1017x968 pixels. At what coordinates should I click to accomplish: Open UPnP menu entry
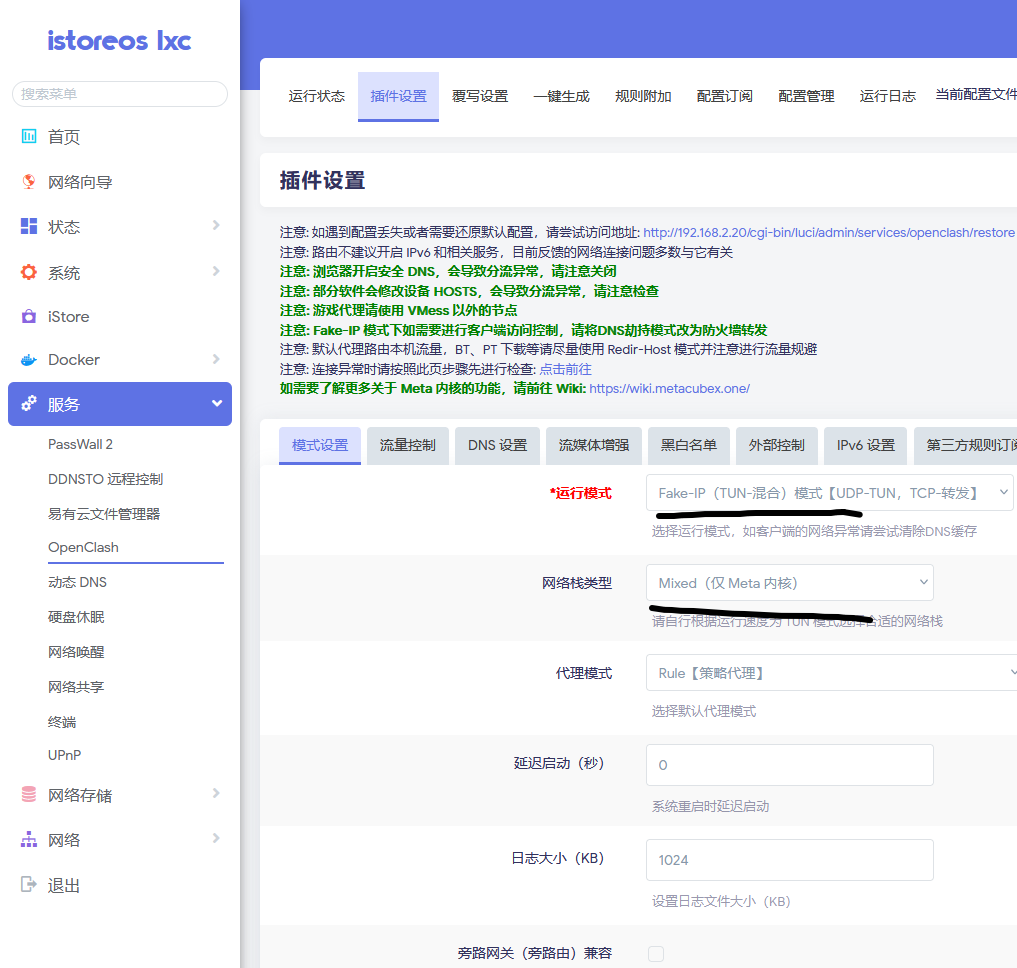click(x=64, y=755)
